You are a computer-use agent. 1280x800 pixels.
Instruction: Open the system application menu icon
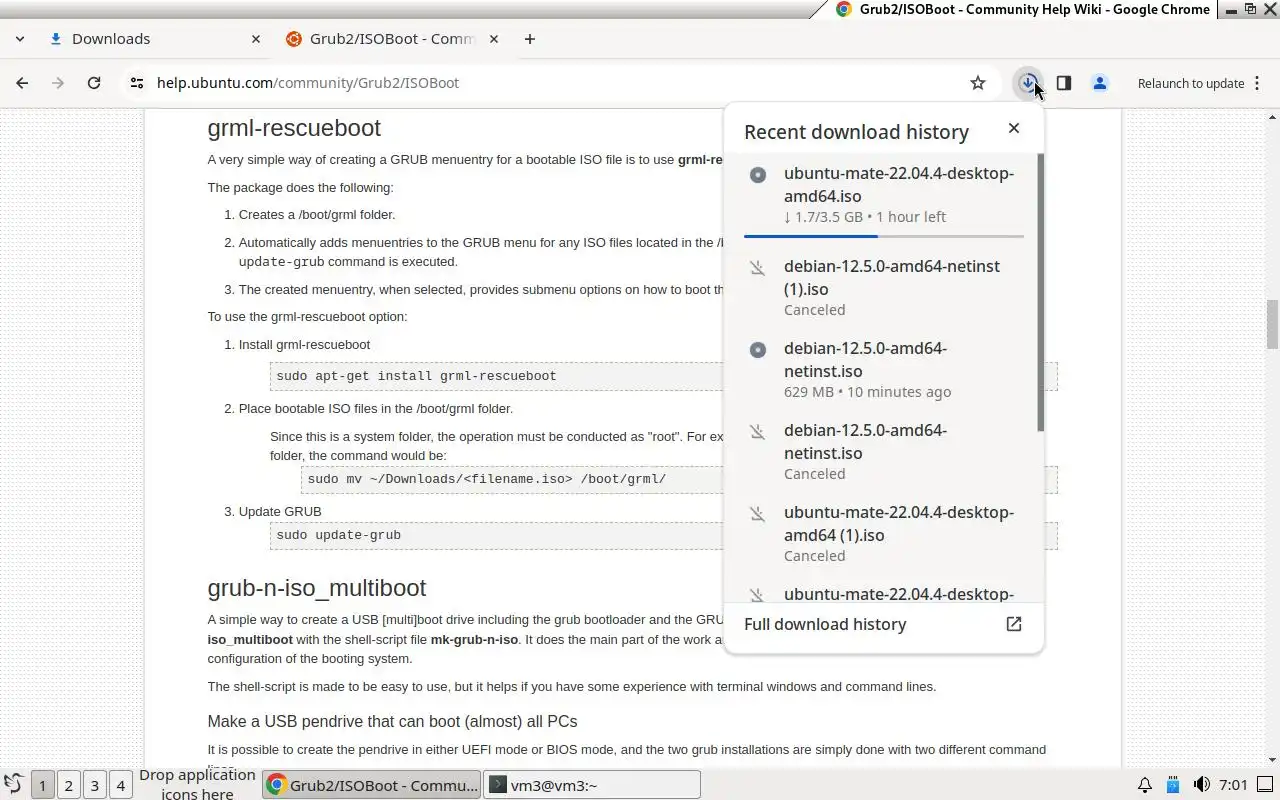coord(13,785)
